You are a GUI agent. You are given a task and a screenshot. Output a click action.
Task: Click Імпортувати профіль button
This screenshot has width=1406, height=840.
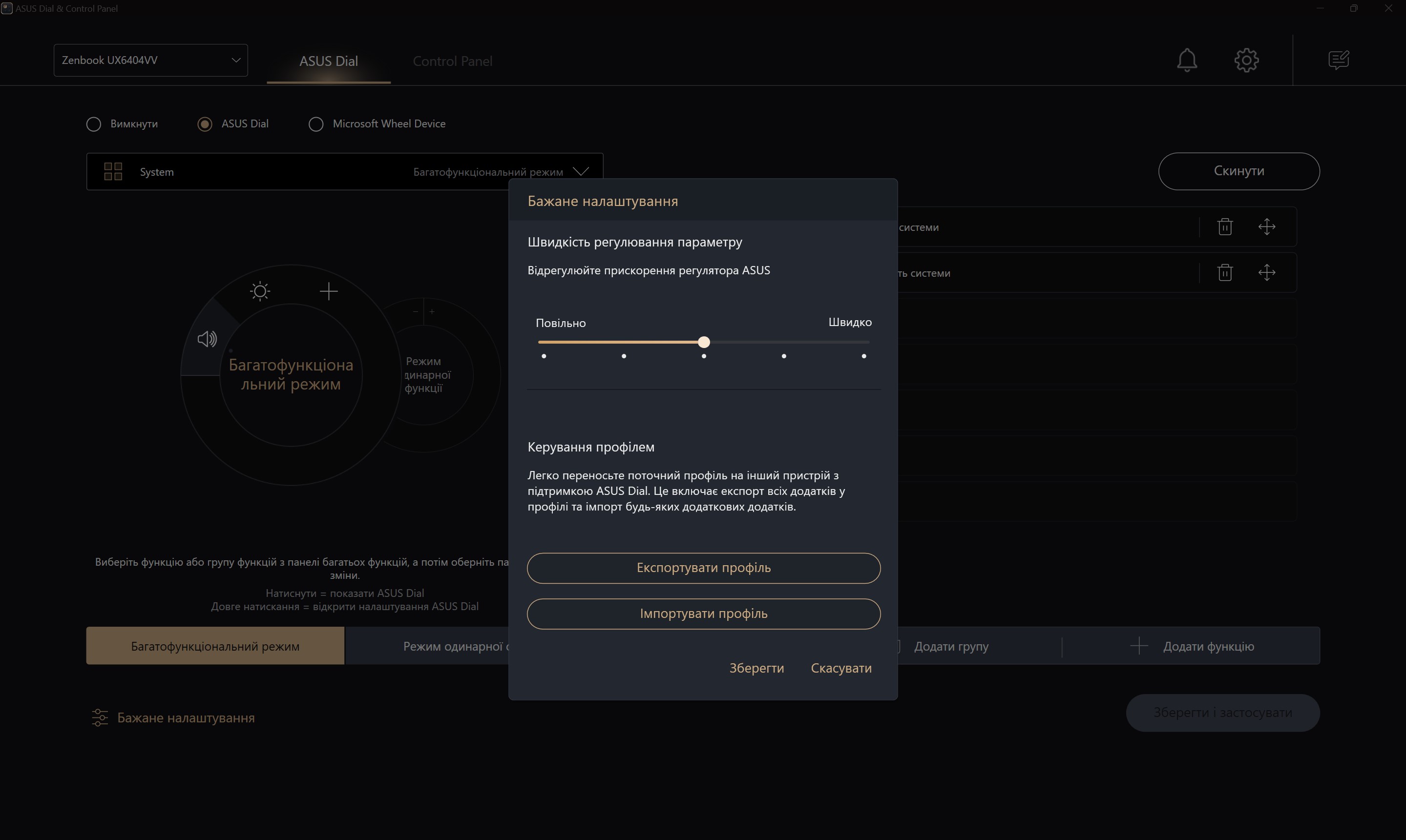[703, 614]
